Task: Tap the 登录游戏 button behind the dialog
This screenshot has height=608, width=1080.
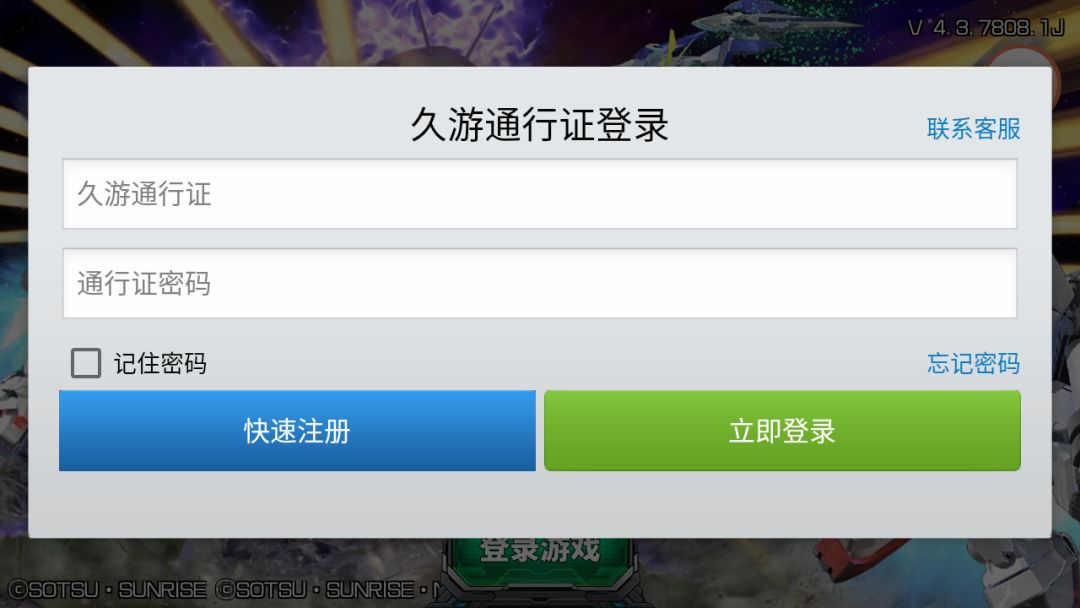Action: coord(540,551)
